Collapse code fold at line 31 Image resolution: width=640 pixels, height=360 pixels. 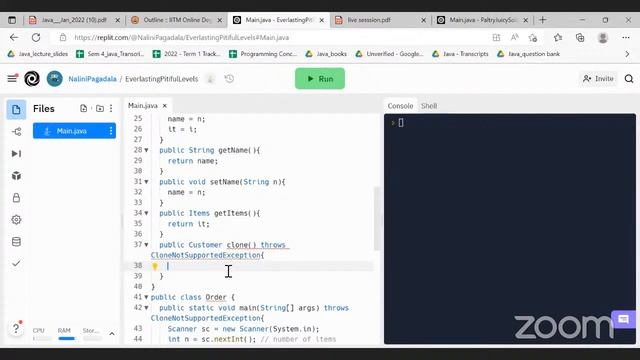pos(147,182)
